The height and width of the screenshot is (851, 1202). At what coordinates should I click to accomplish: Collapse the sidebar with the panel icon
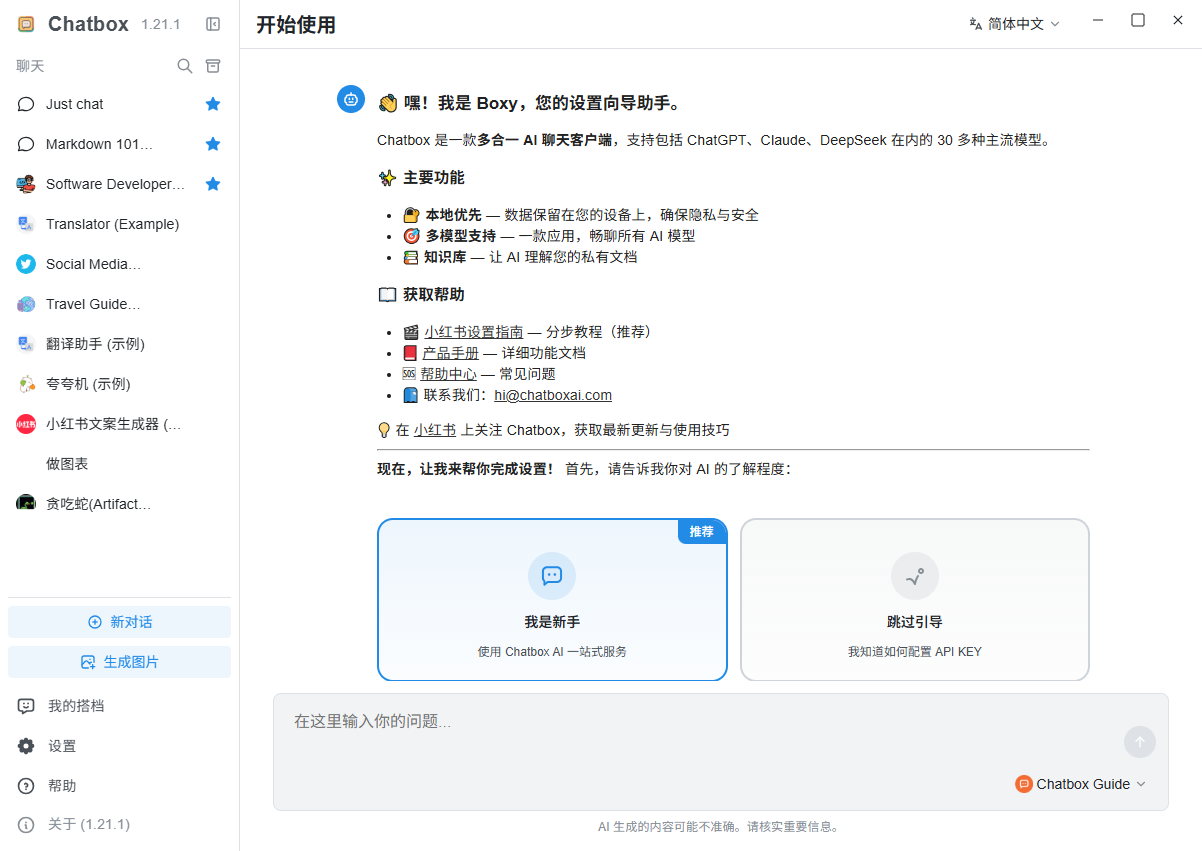pos(213,24)
